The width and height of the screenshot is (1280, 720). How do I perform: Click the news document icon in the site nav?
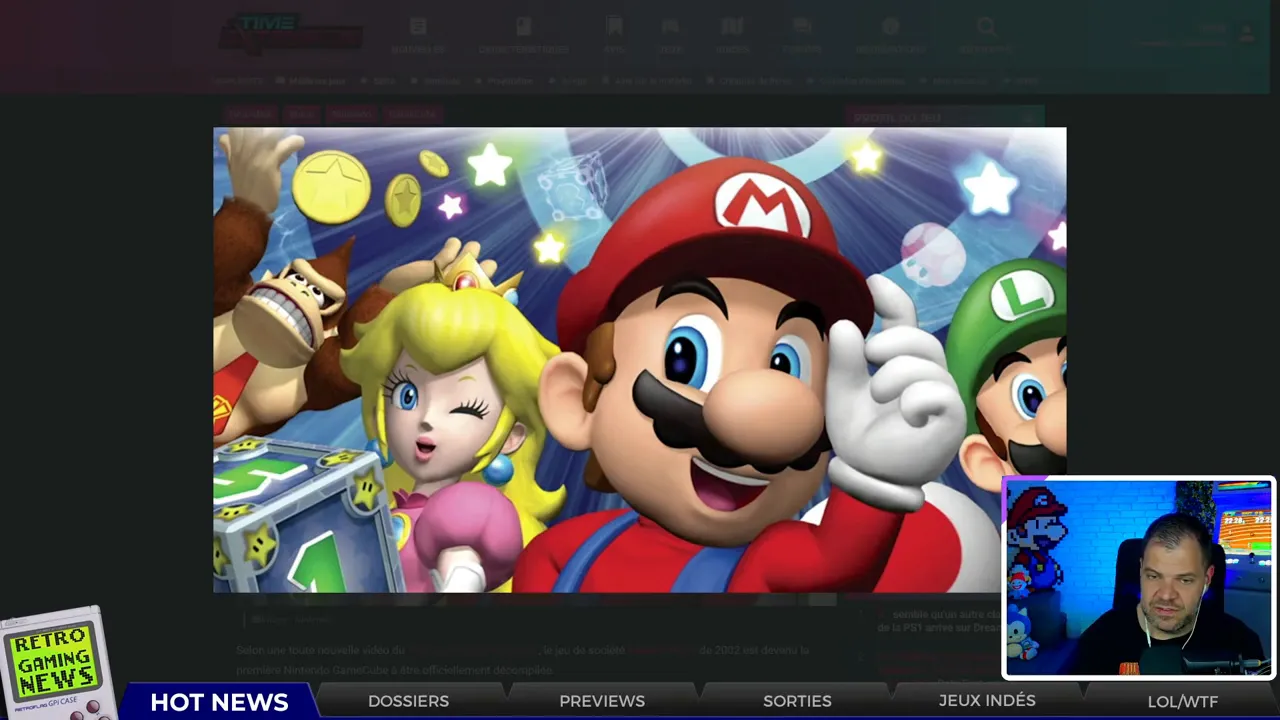click(418, 27)
